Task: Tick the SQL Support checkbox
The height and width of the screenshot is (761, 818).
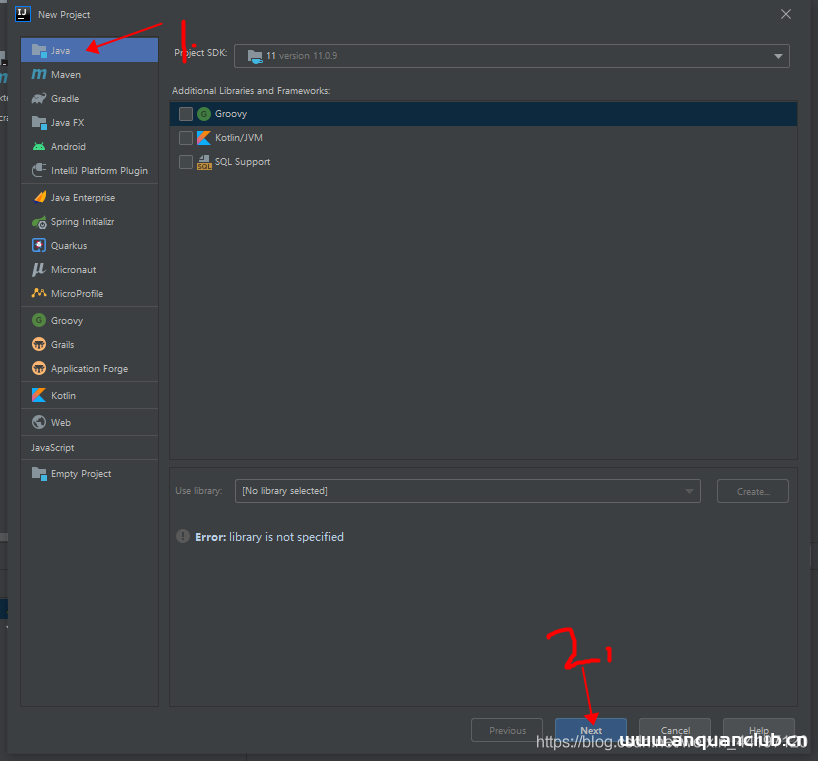Action: point(186,162)
